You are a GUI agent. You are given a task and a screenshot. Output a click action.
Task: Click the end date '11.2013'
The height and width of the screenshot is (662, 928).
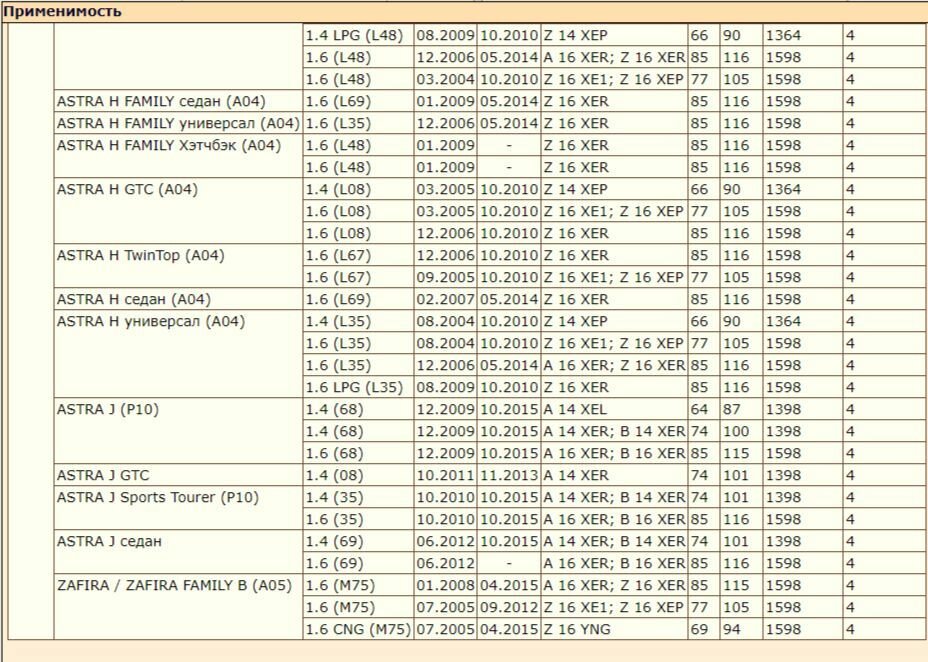pos(509,475)
